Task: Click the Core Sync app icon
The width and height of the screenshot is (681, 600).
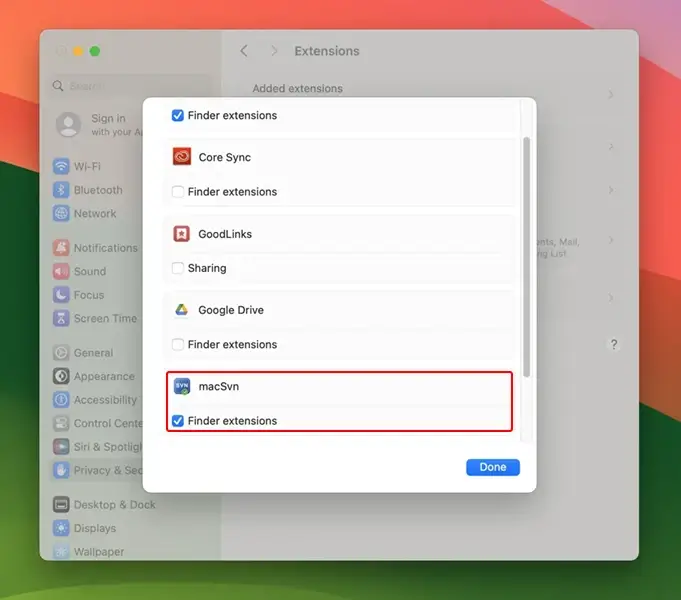Action: [x=182, y=157]
